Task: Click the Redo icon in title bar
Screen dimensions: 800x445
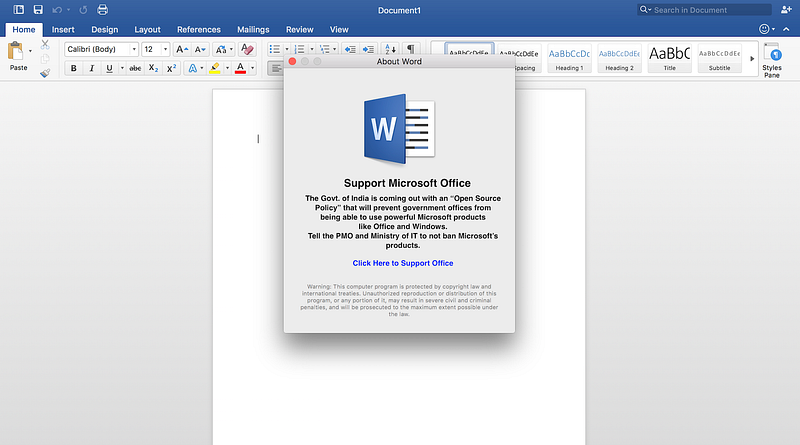Action: (83, 10)
